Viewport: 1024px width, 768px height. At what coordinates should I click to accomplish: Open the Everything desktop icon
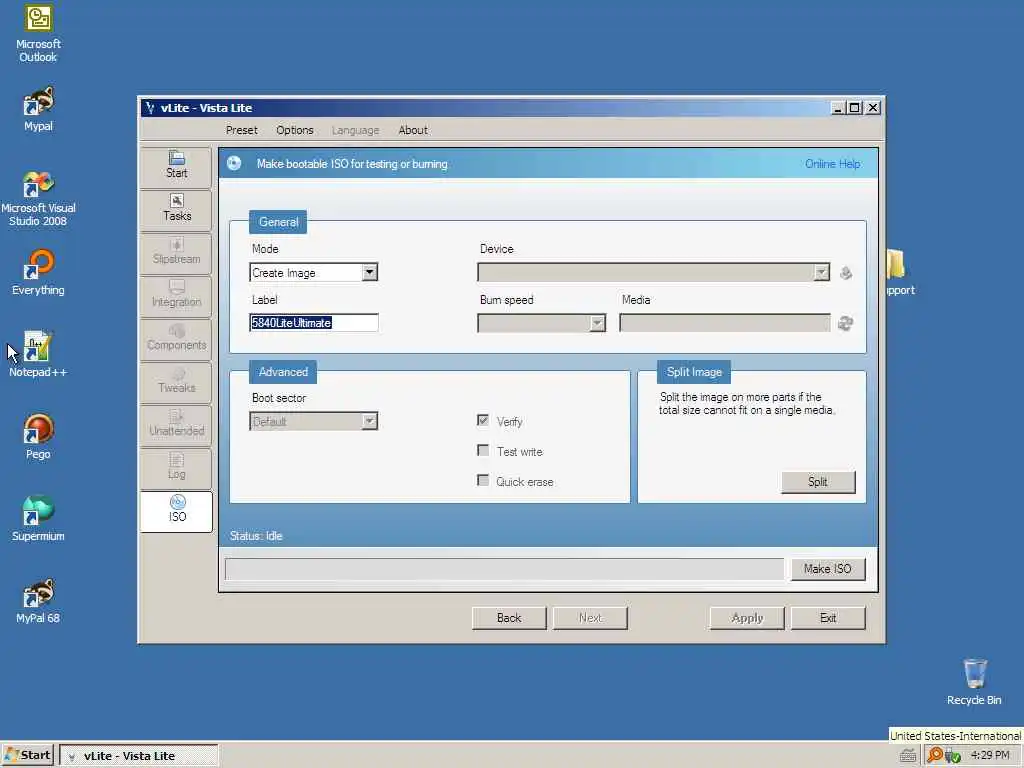pos(38,273)
